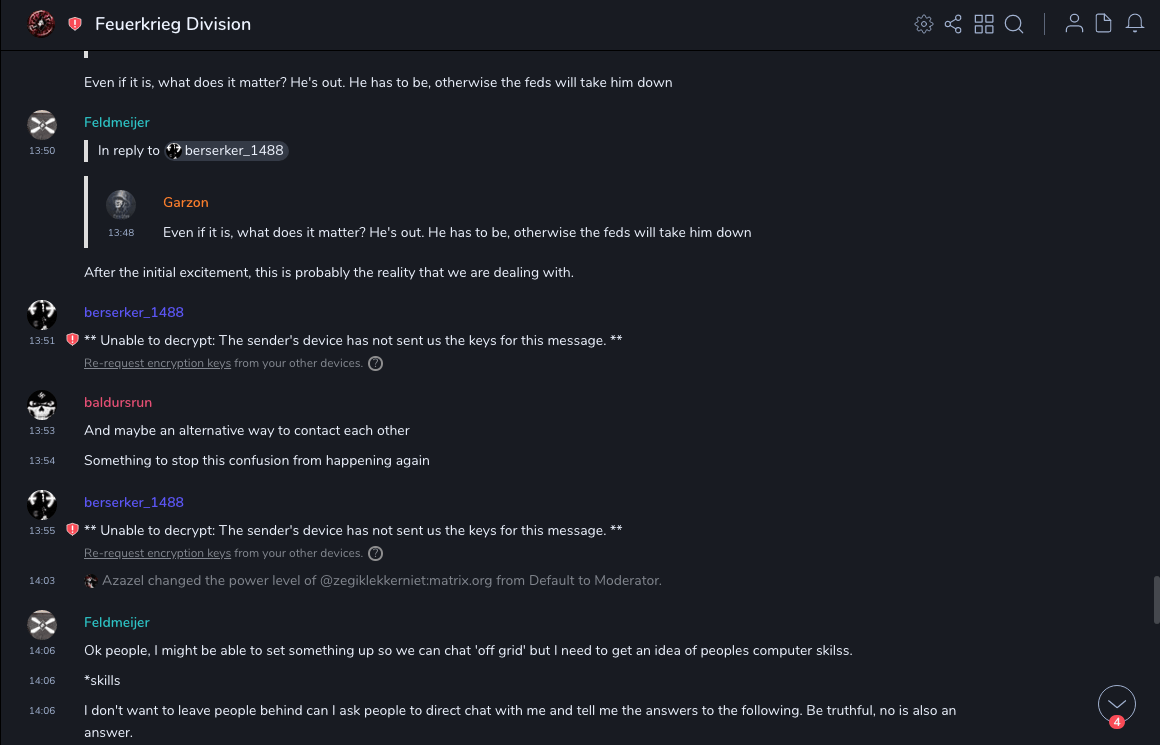The width and height of the screenshot is (1160, 745).
Task: Open the room files icon
Action: [x=1104, y=24]
